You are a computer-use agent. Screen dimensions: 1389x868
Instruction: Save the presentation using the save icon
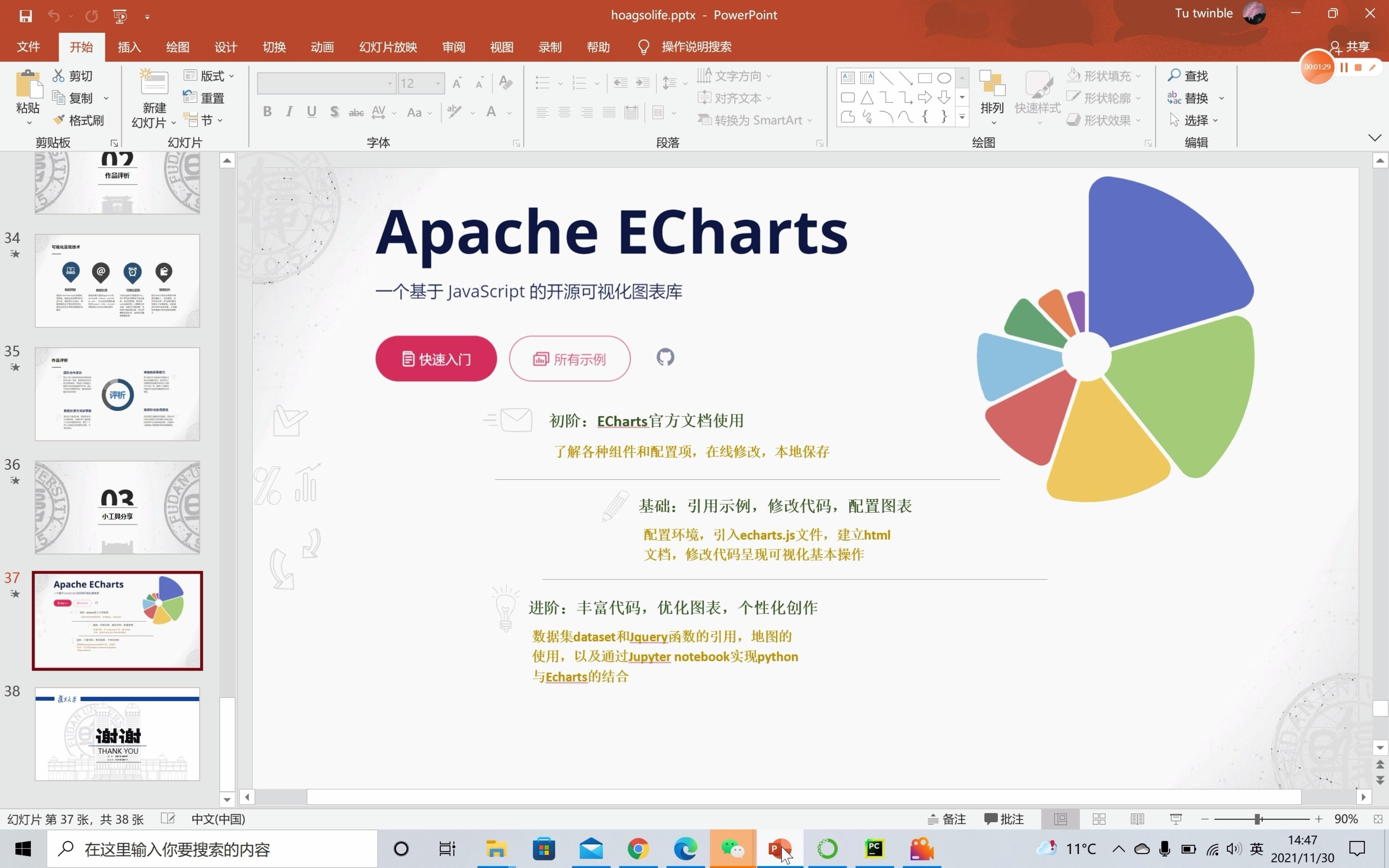tap(25, 16)
